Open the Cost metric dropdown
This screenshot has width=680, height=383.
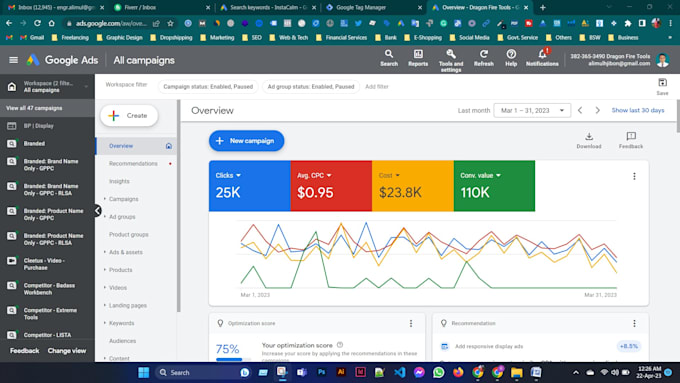click(389, 175)
